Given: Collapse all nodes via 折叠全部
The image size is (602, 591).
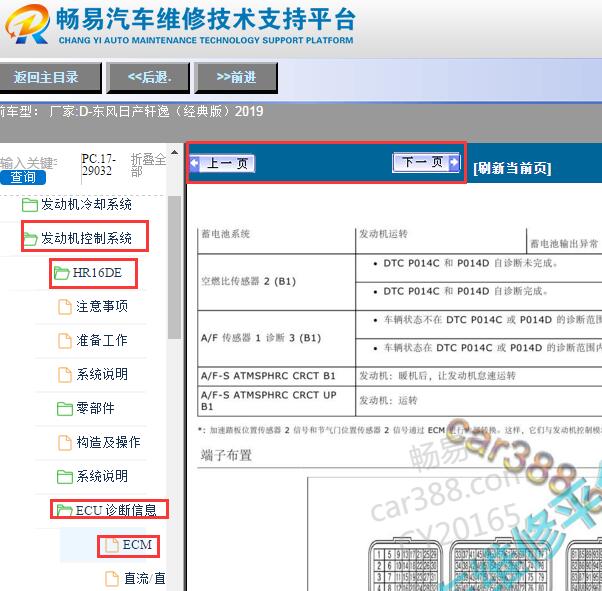Looking at the screenshot, I should [x=148, y=165].
